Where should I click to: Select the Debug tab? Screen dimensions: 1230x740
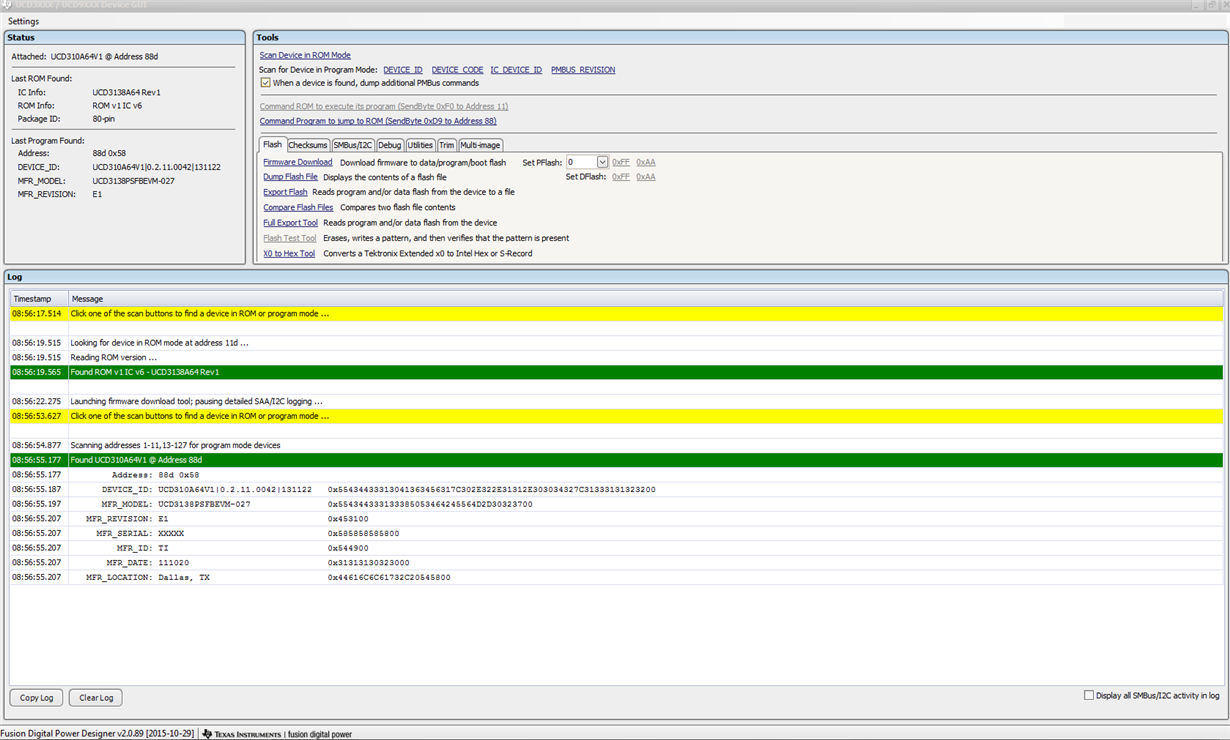point(390,145)
